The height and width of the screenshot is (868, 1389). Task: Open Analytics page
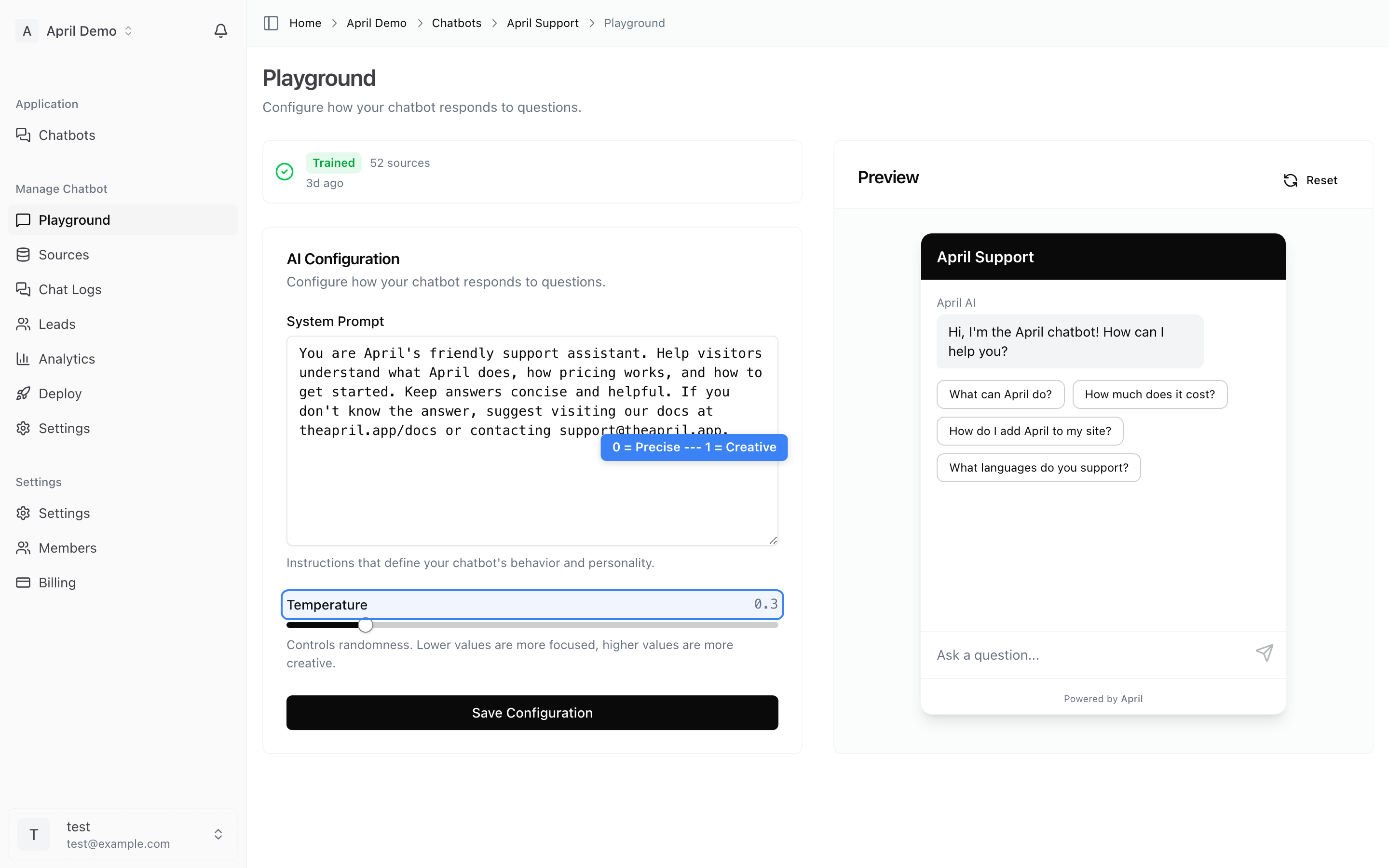[x=123, y=359]
